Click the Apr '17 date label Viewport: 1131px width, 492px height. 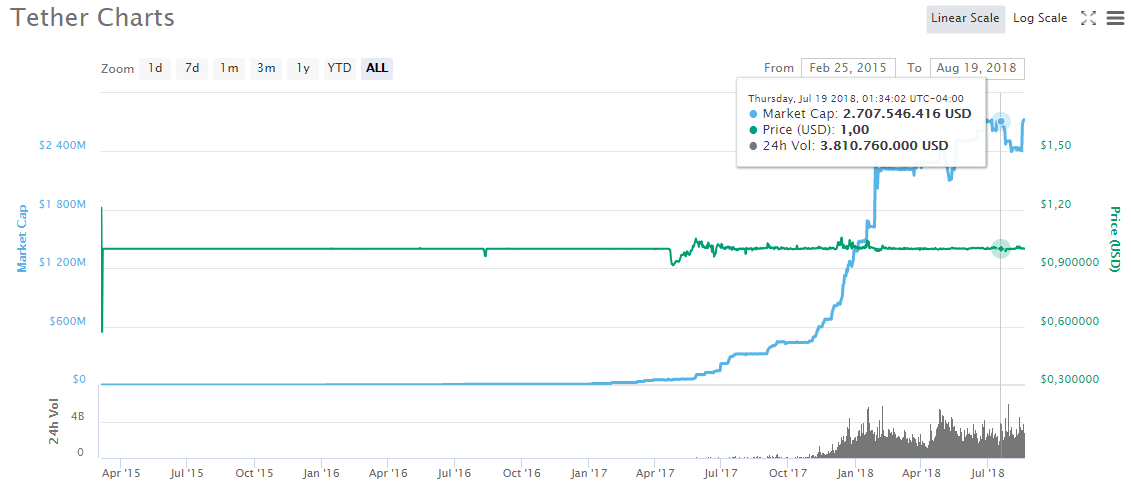[x=655, y=473]
